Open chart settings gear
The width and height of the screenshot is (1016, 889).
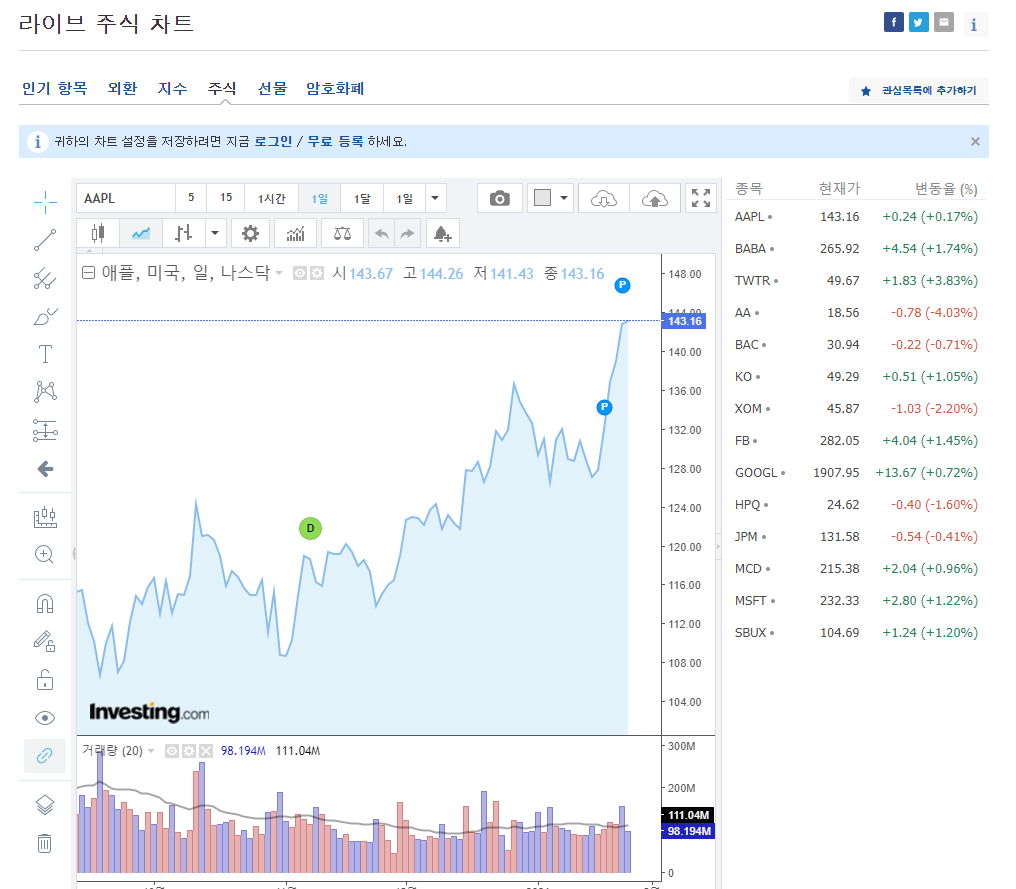pos(250,233)
